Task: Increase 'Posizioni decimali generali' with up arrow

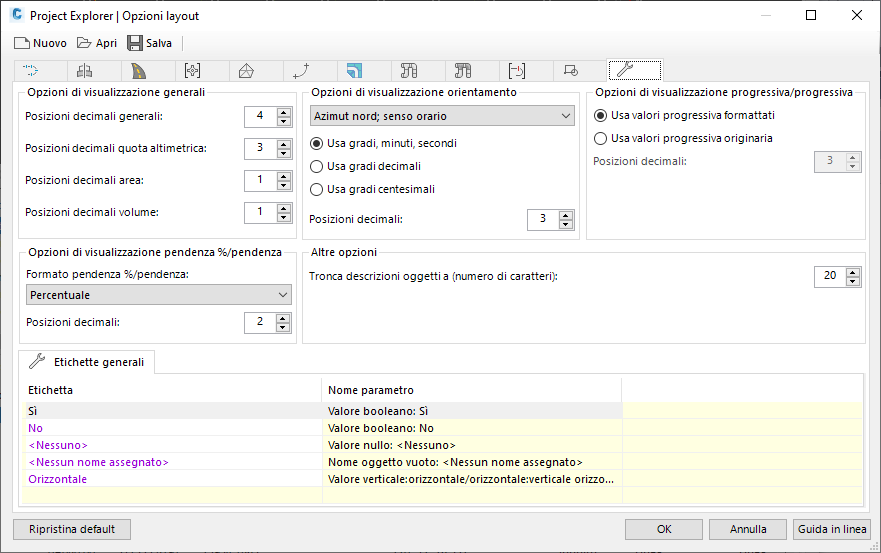Action: pyautogui.click(x=283, y=112)
